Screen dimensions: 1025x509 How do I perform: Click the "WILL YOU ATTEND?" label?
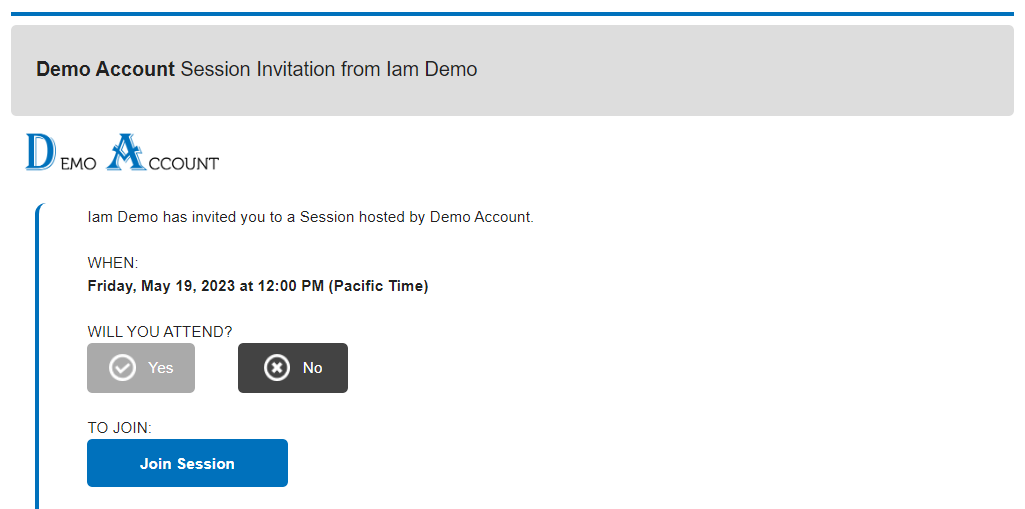point(160,332)
